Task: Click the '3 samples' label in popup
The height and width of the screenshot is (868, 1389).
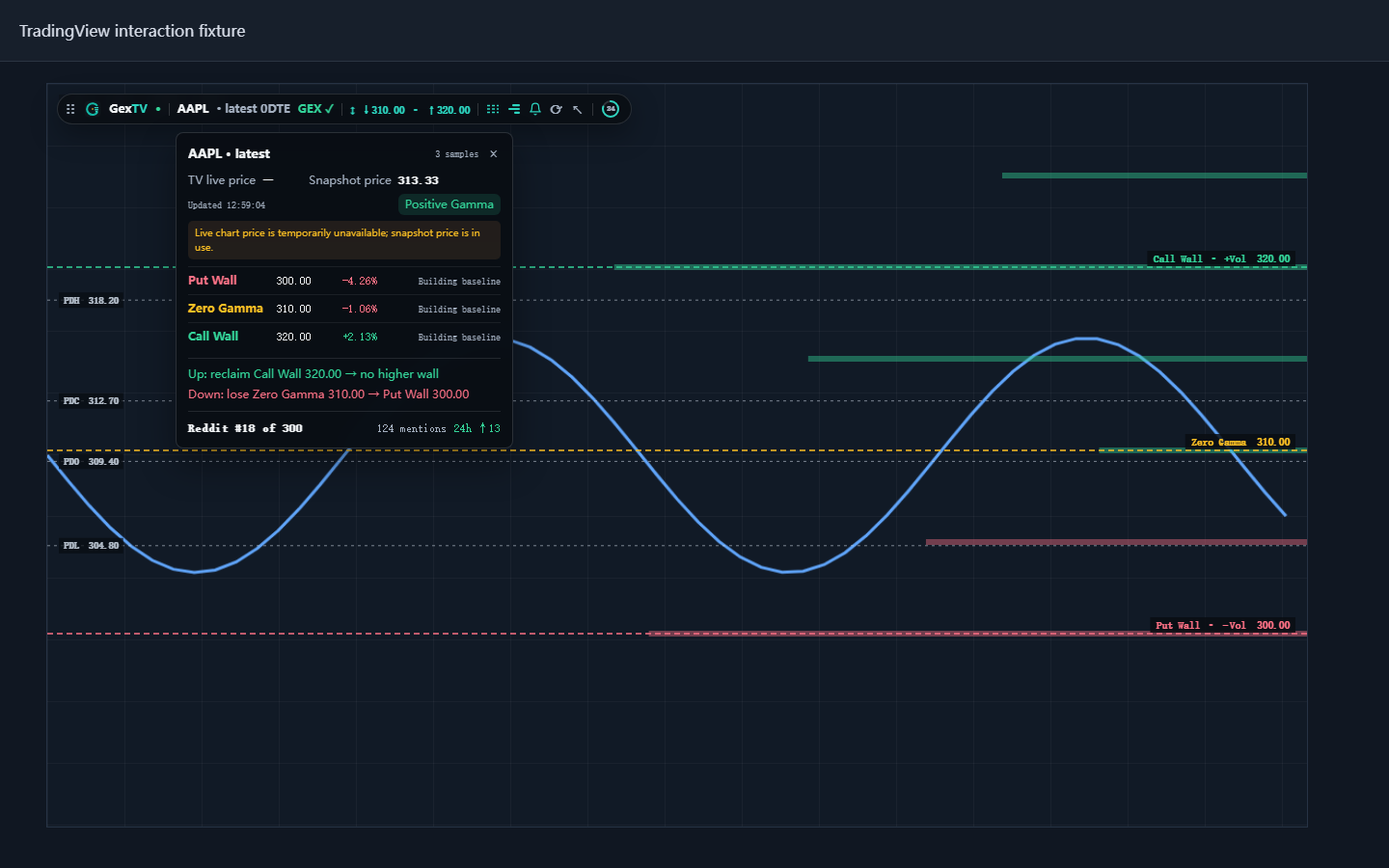Action: [456, 154]
